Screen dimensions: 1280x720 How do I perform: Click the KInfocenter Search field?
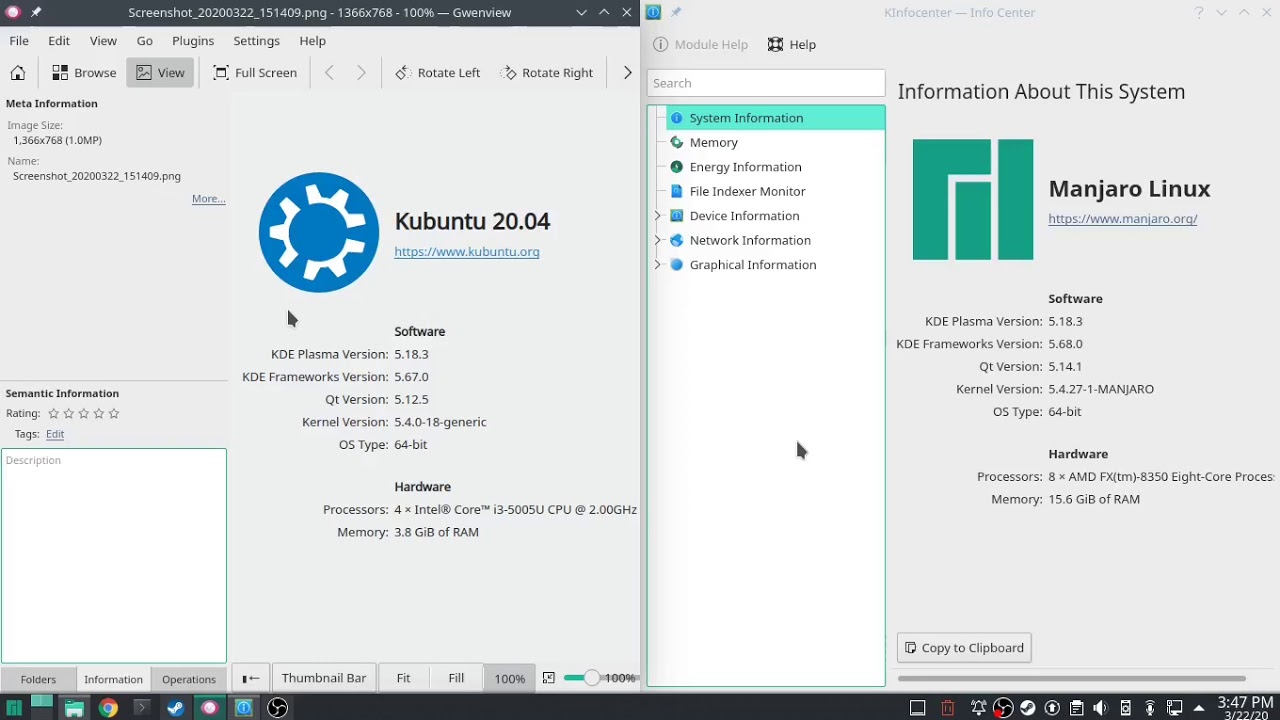766,83
